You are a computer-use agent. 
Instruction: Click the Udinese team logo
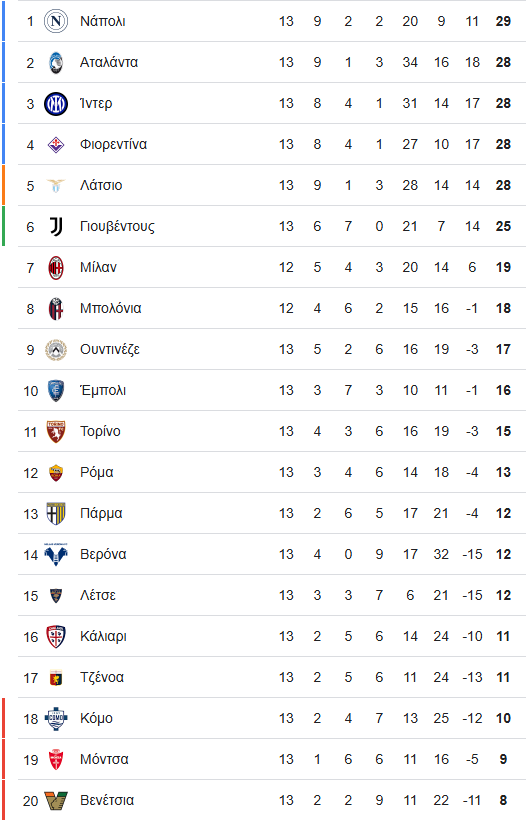55,350
